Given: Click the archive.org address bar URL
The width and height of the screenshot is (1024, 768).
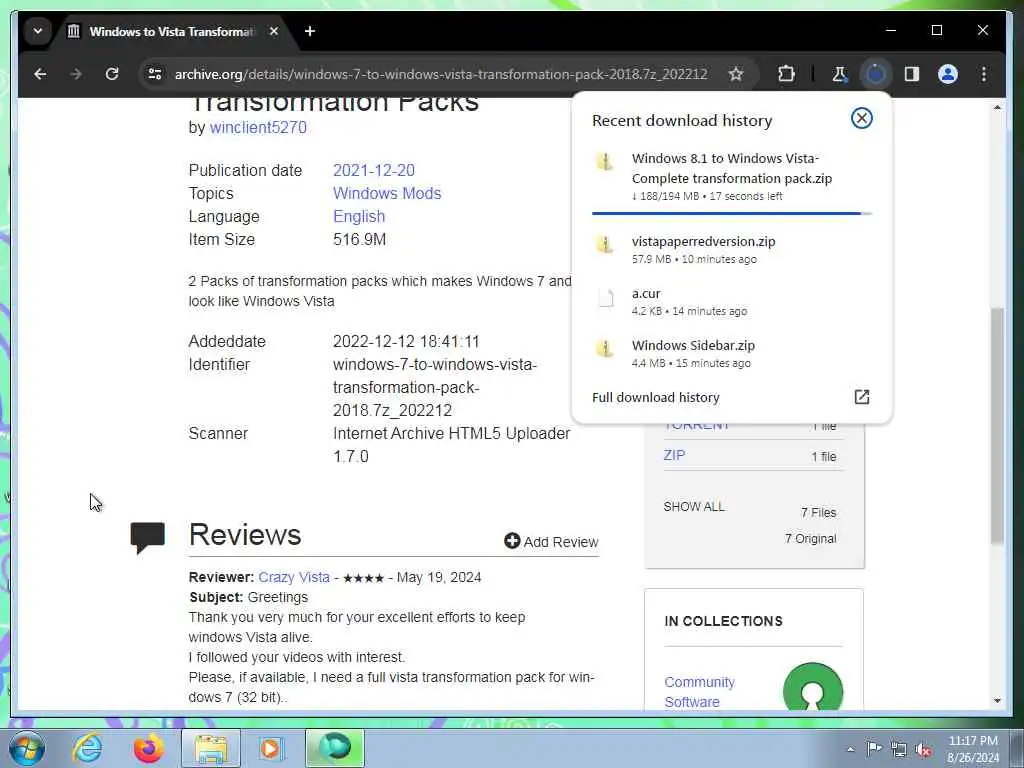Looking at the screenshot, I should (x=441, y=74).
